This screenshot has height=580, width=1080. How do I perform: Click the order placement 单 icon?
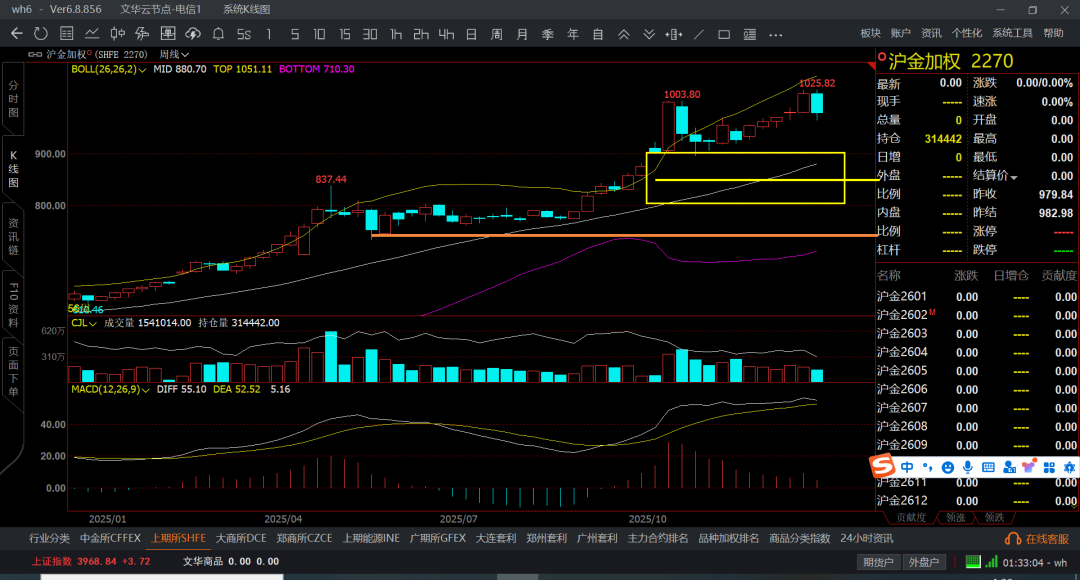167,34
